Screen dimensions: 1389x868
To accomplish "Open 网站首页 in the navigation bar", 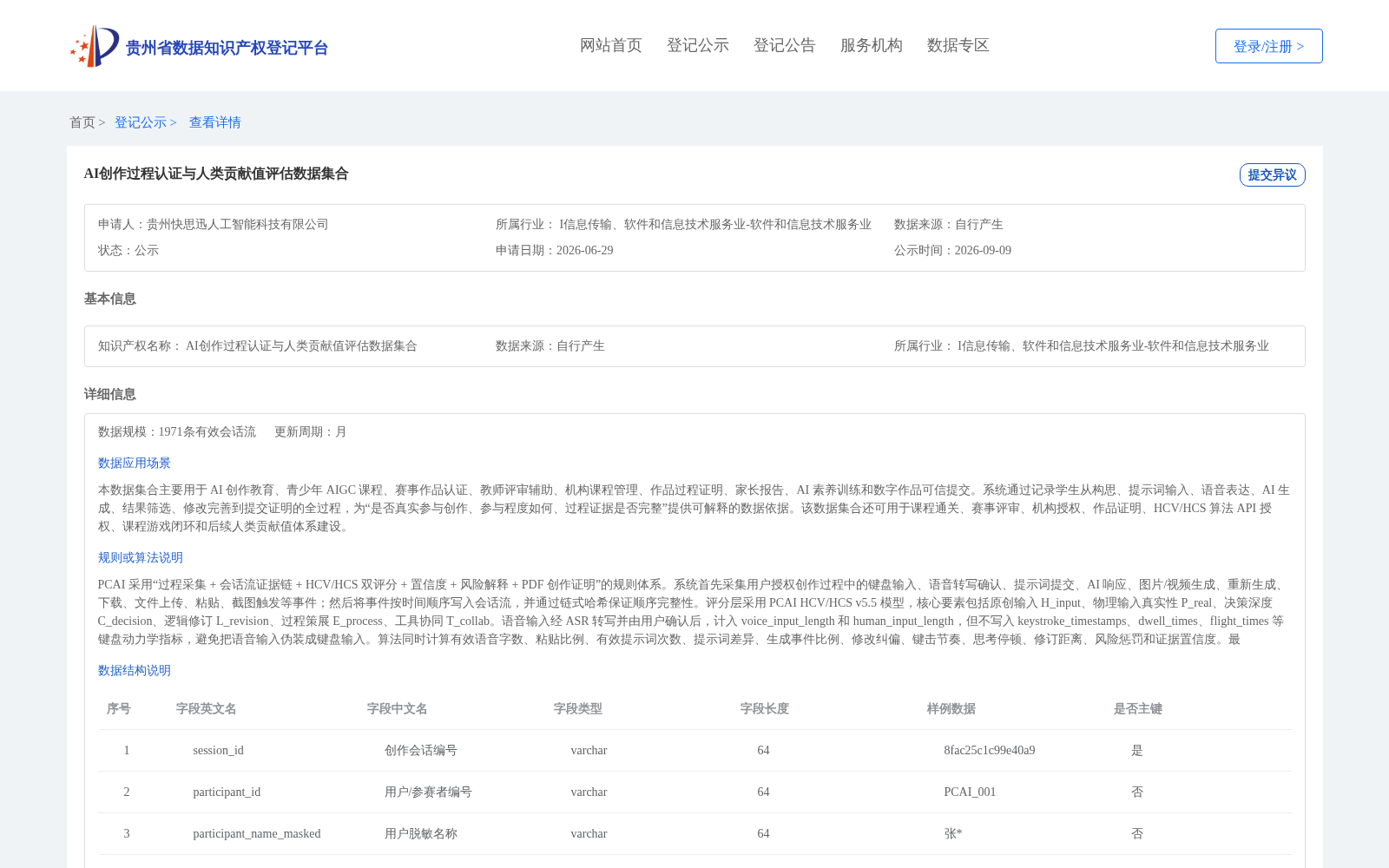I will point(611,45).
